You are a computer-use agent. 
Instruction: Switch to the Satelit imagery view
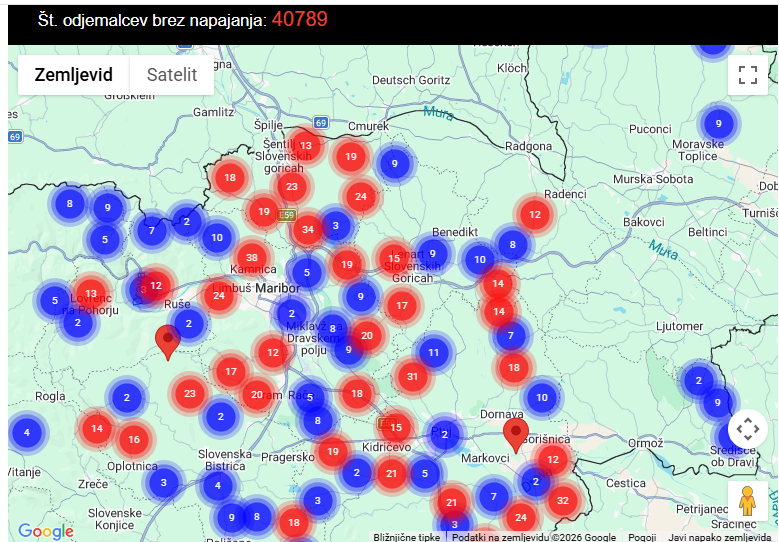[x=172, y=75]
